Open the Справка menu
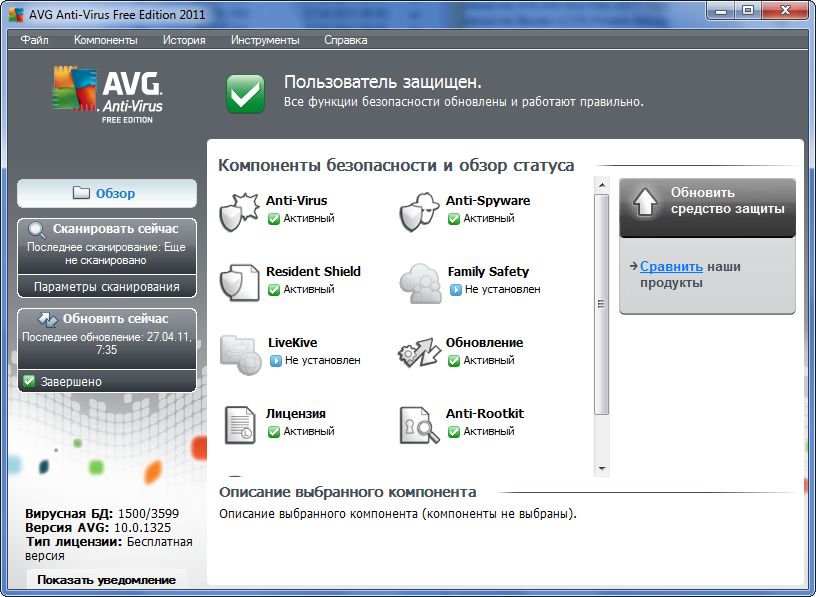The image size is (816, 597). 346,40
